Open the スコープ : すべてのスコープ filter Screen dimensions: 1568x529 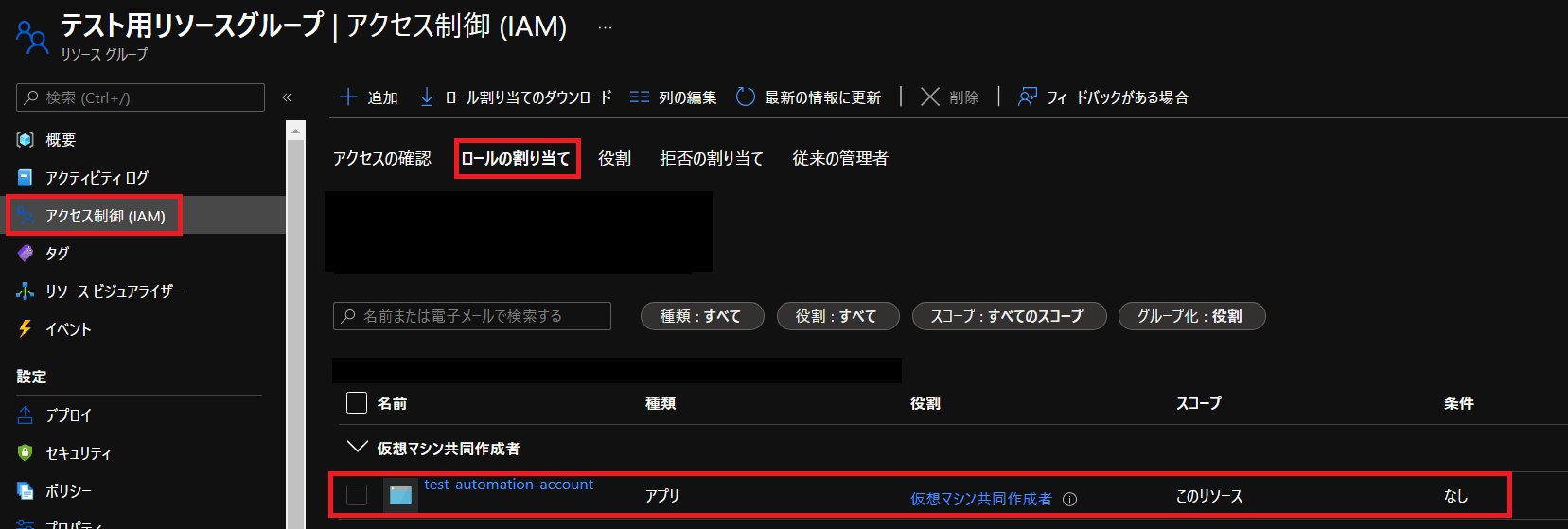(x=1009, y=316)
